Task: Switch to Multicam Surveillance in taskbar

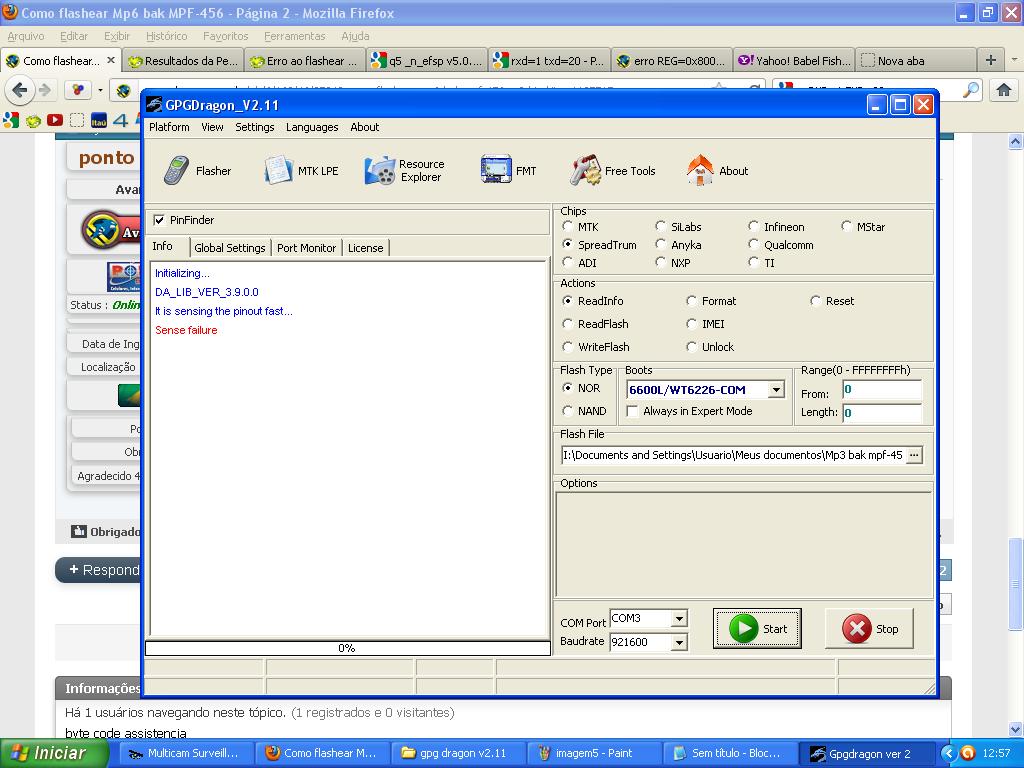Action: tap(186, 753)
